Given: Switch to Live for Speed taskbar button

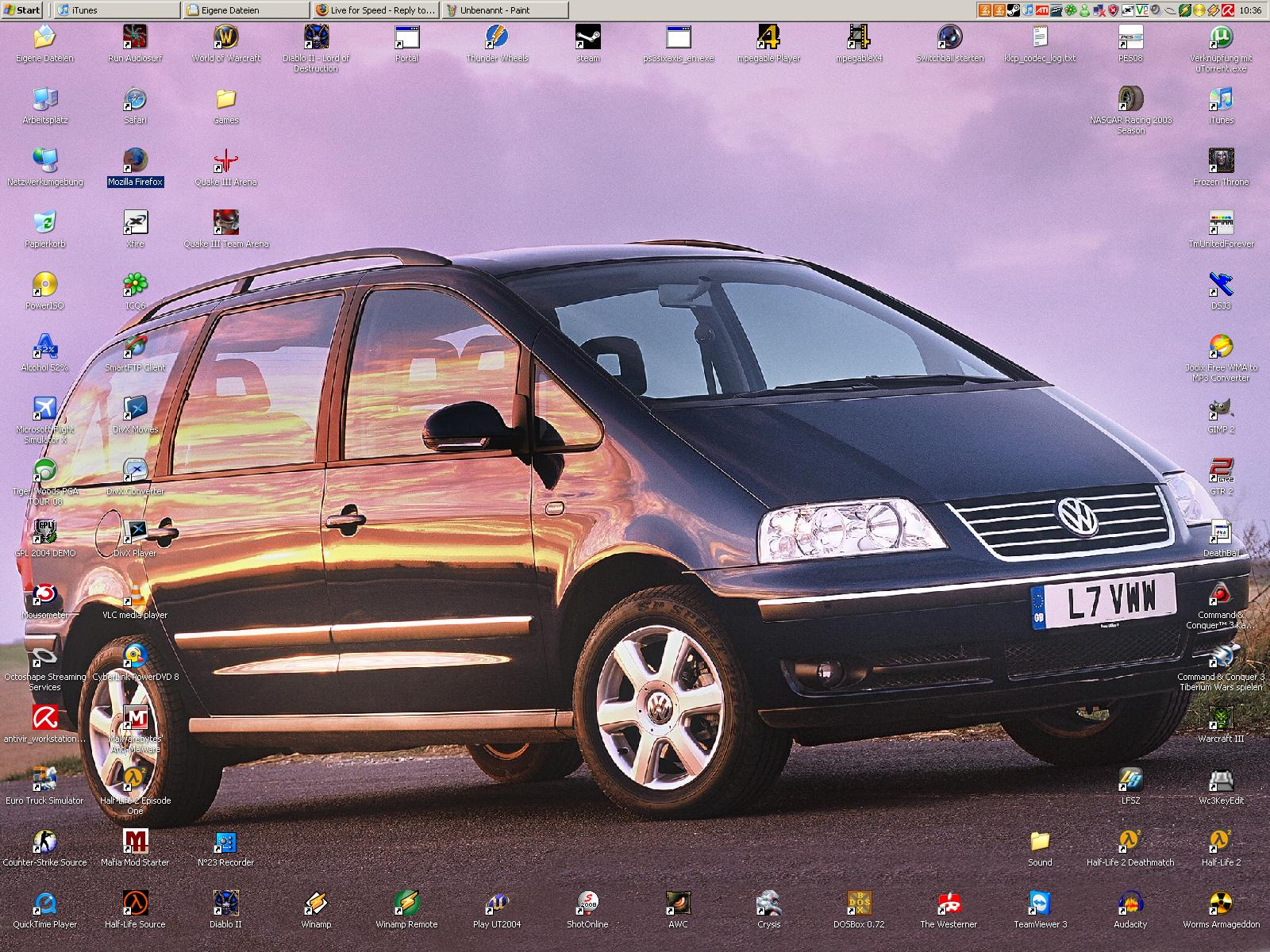Looking at the screenshot, I should [376, 10].
